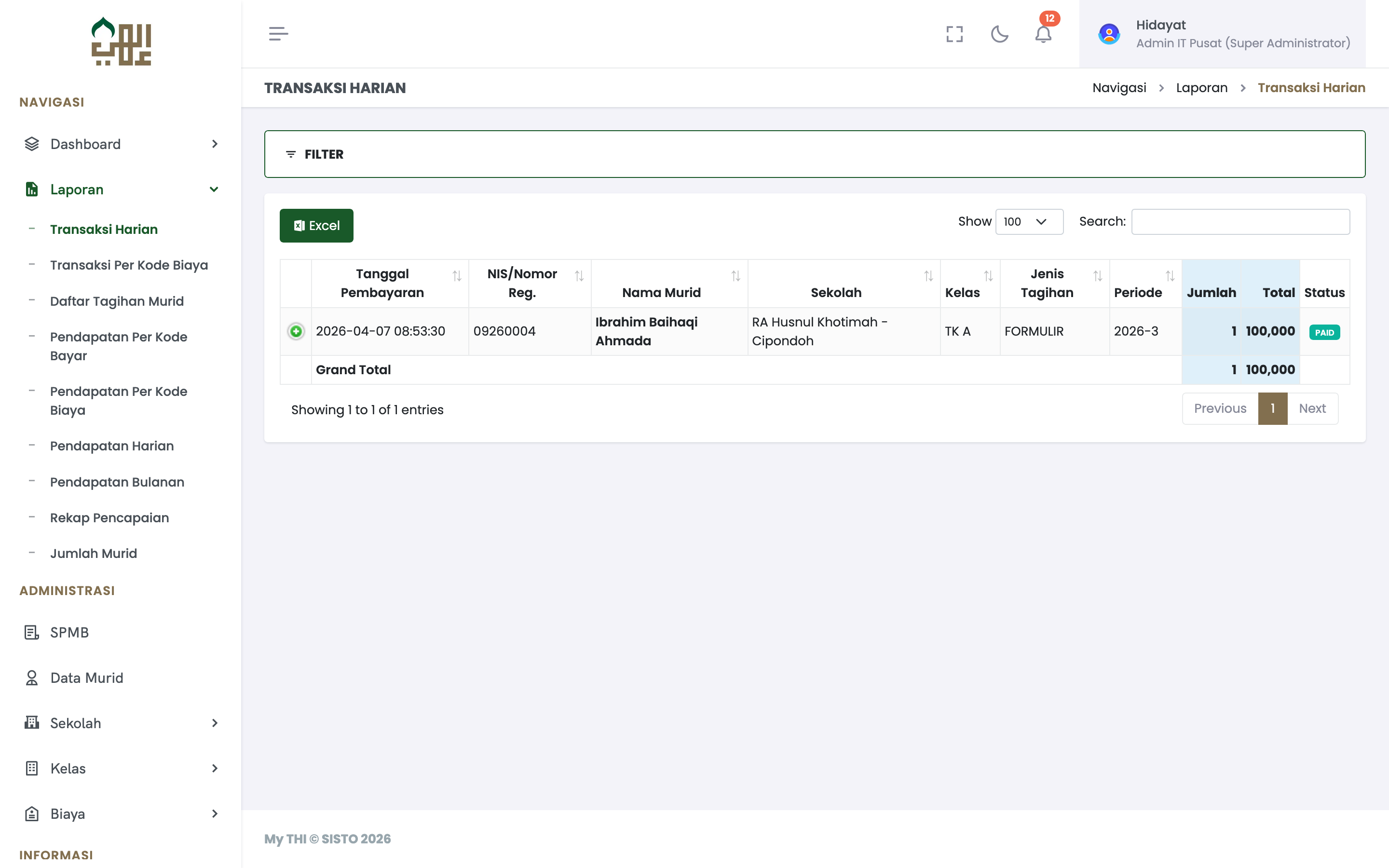Sort by Kelas column

click(970, 284)
